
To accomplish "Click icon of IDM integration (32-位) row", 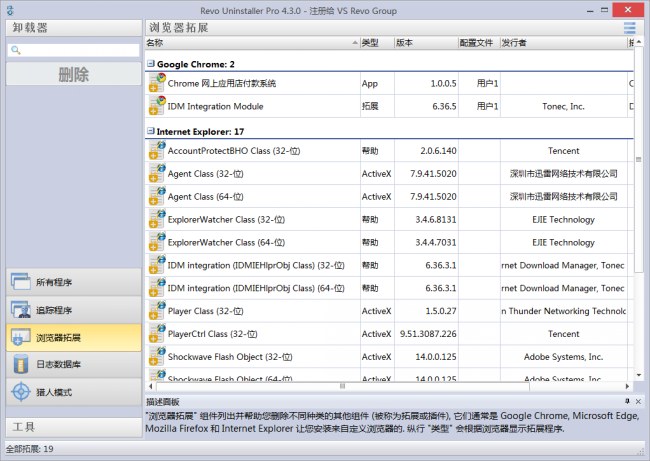I will 157,265.
